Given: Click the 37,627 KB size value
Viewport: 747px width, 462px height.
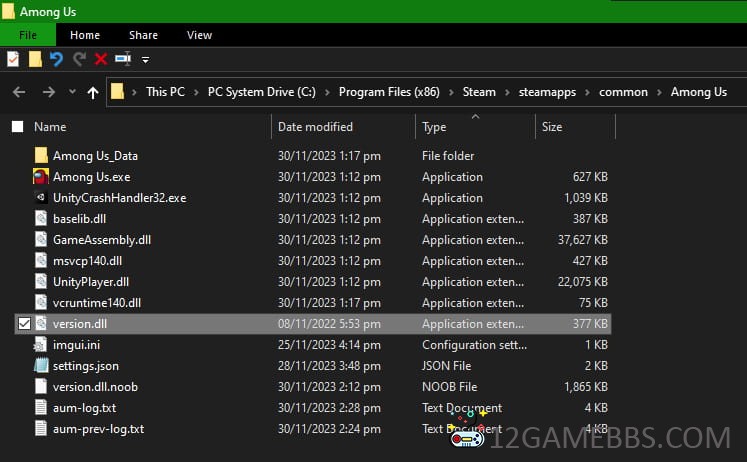Looking at the screenshot, I should [x=583, y=240].
